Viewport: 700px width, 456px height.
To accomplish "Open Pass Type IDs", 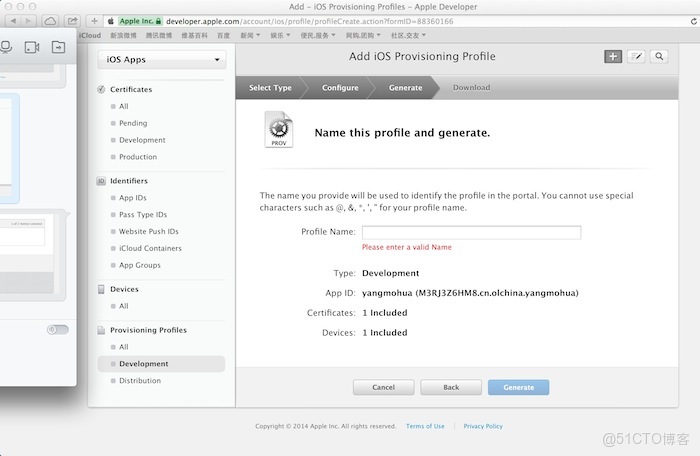I will pyautogui.click(x=143, y=215).
